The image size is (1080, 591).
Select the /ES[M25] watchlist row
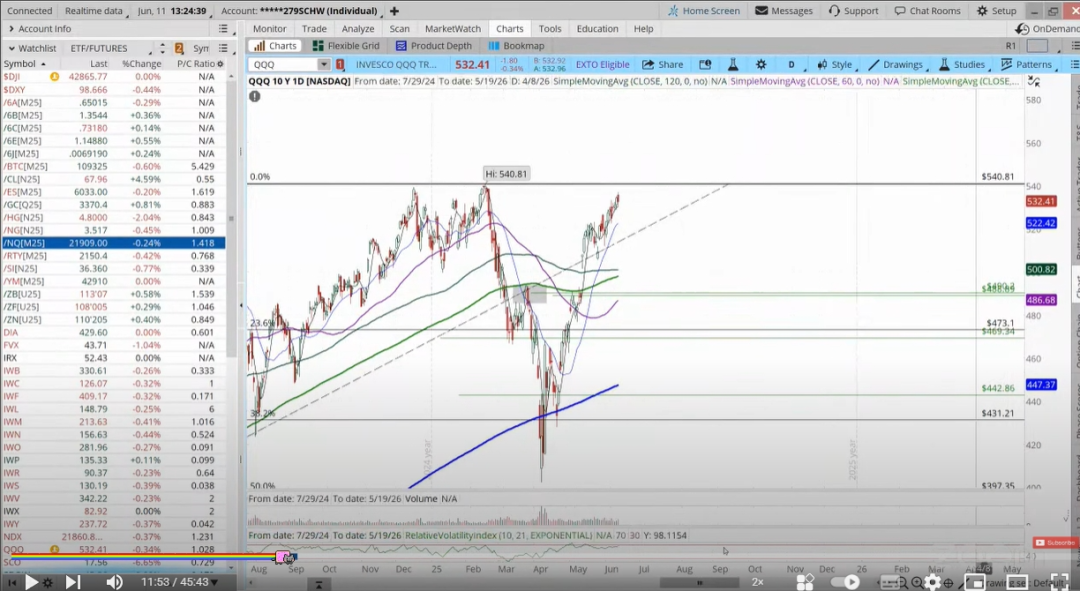113,192
